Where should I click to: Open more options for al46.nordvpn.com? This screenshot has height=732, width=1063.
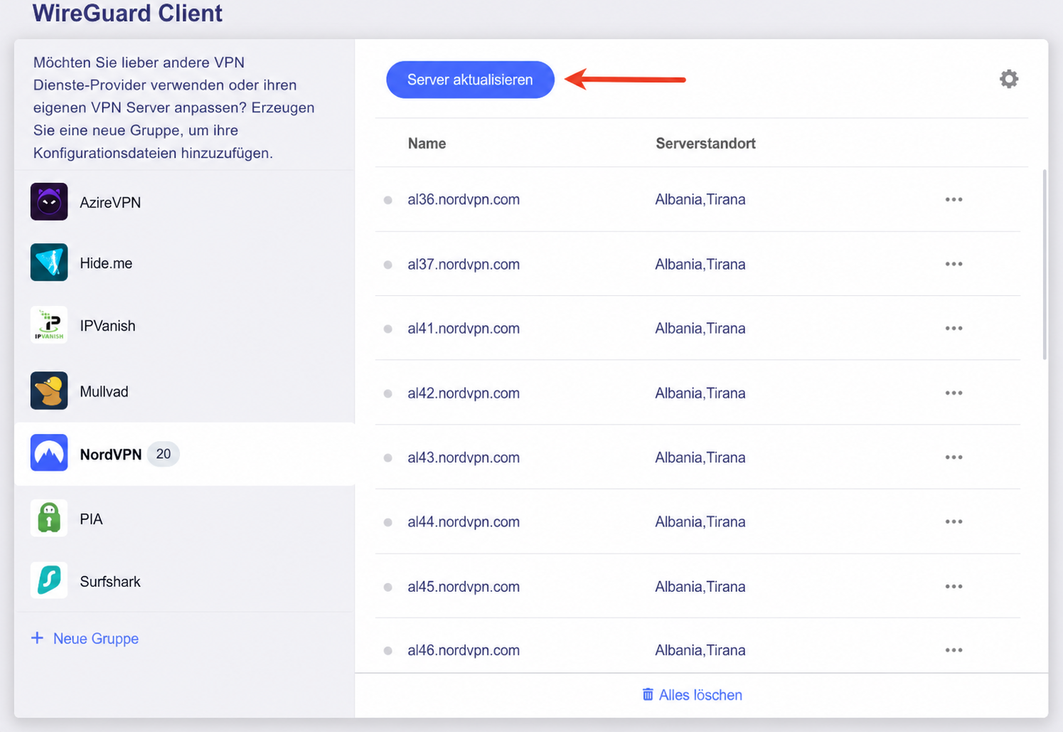[x=954, y=650]
